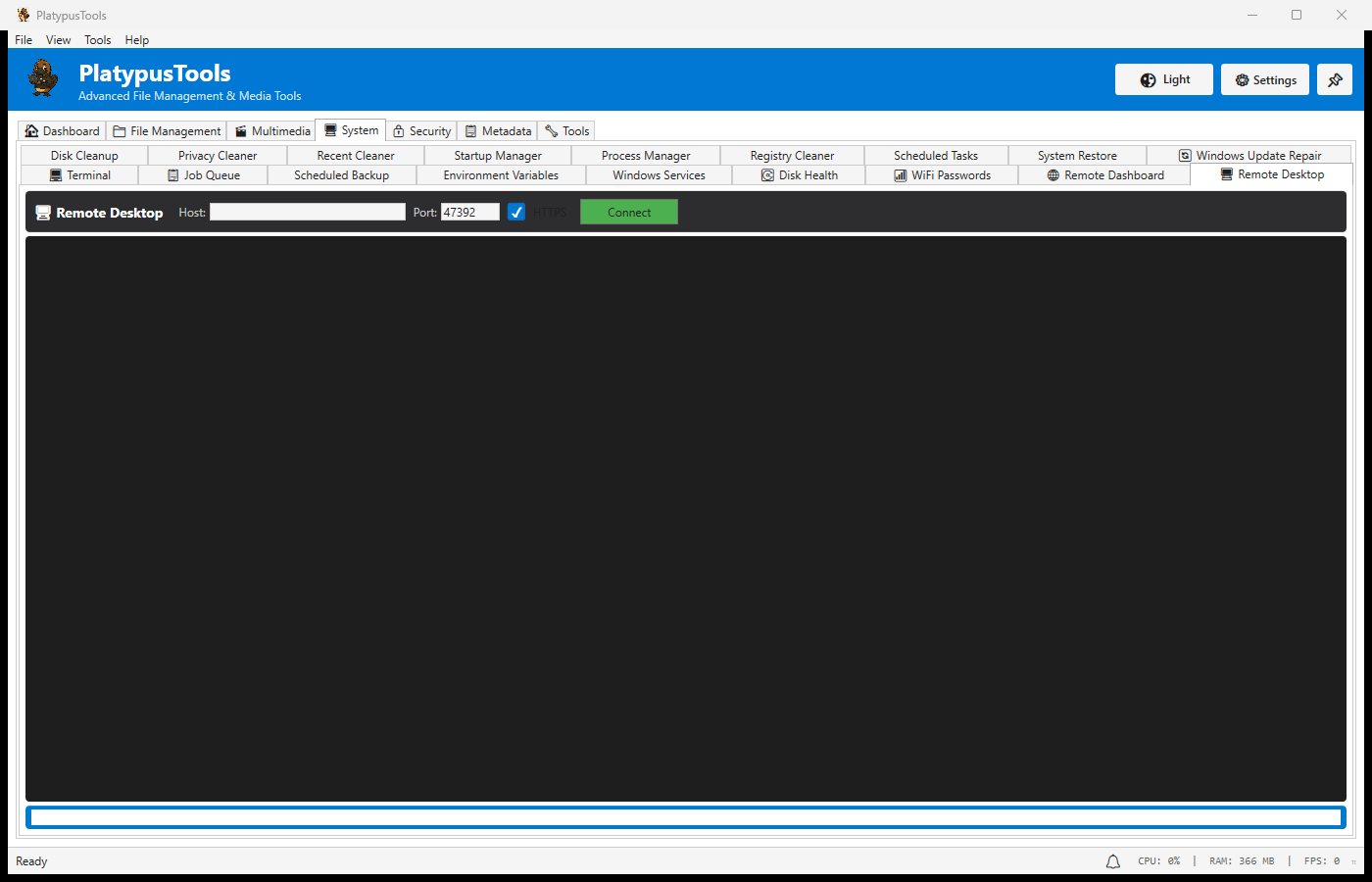Click the Windows Update Repair refresh icon
The width and height of the screenshot is (1372, 882).
[x=1184, y=155]
